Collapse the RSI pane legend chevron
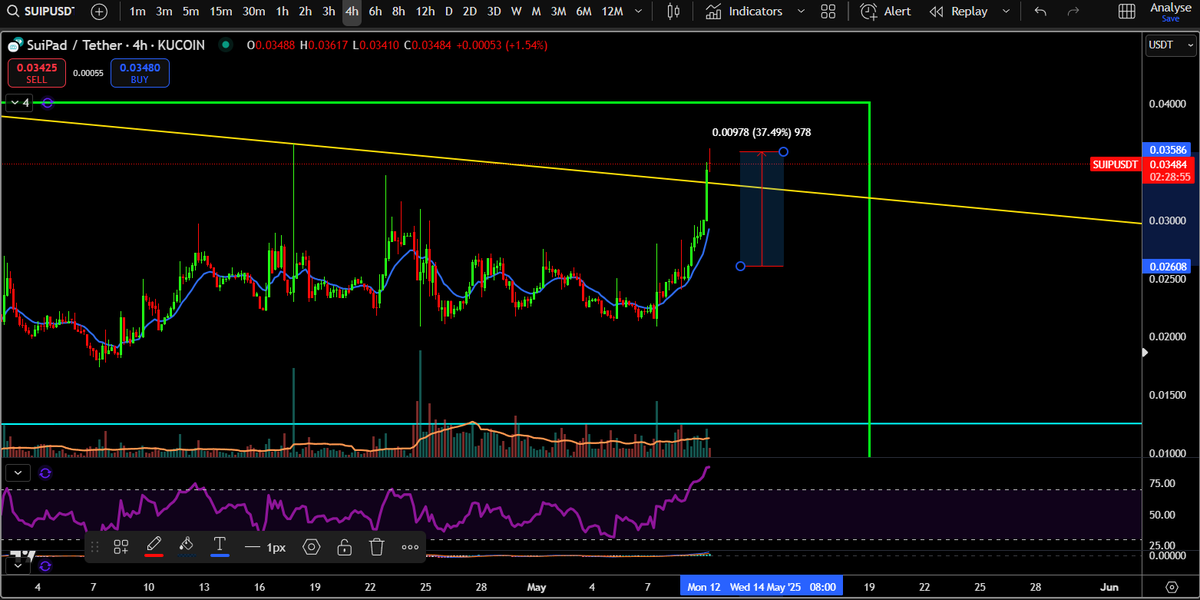 point(17,471)
